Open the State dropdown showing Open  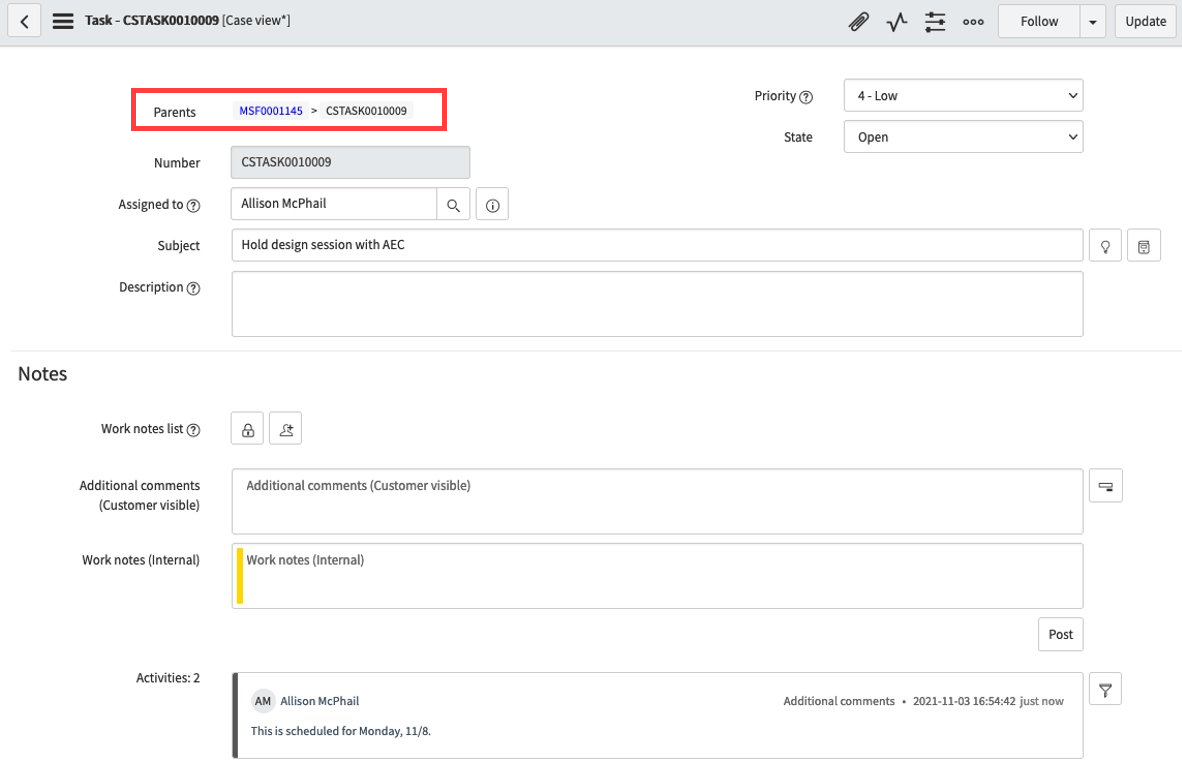(x=963, y=137)
